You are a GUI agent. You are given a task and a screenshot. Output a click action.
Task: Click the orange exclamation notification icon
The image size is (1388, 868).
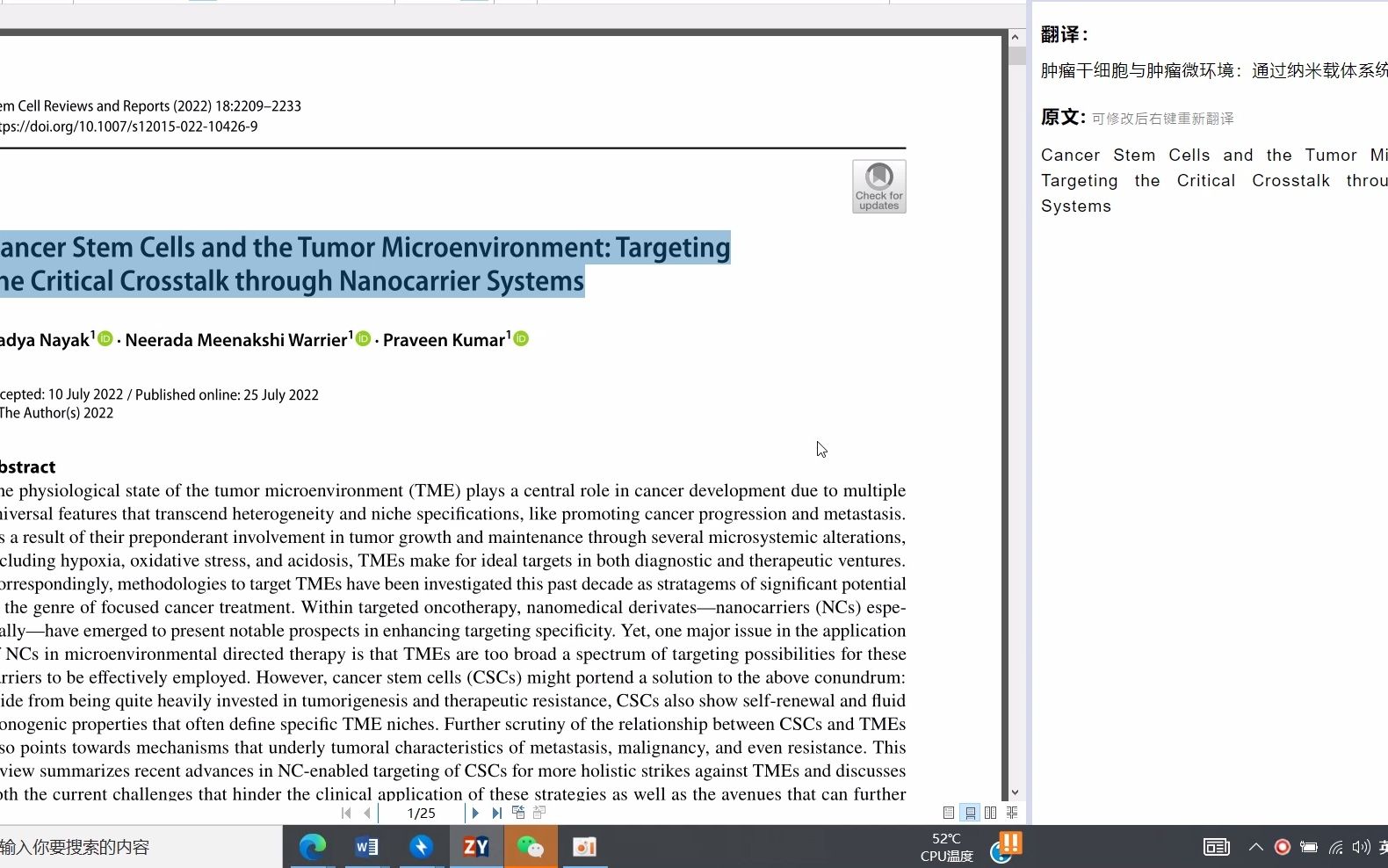(1010, 843)
